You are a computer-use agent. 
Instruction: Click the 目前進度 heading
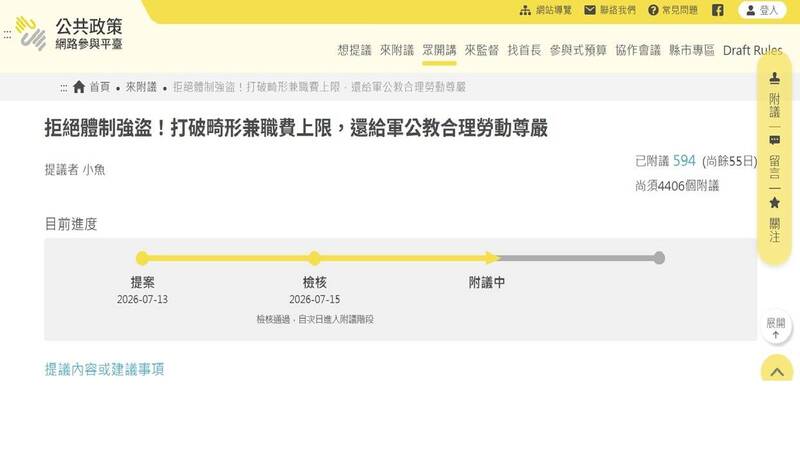pyautogui.click(x=71, y=224)
